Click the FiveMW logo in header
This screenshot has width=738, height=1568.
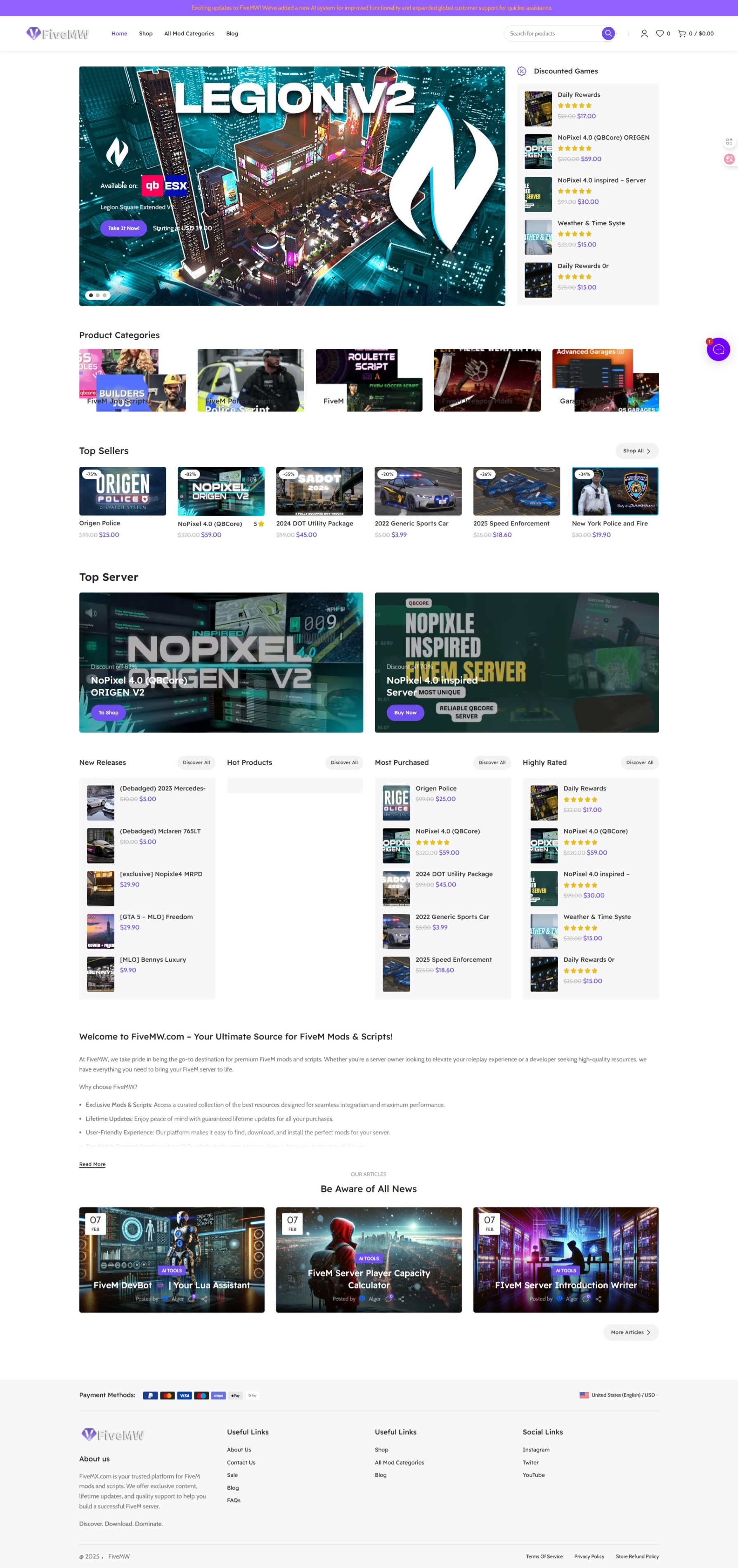(x=58, y=33)
